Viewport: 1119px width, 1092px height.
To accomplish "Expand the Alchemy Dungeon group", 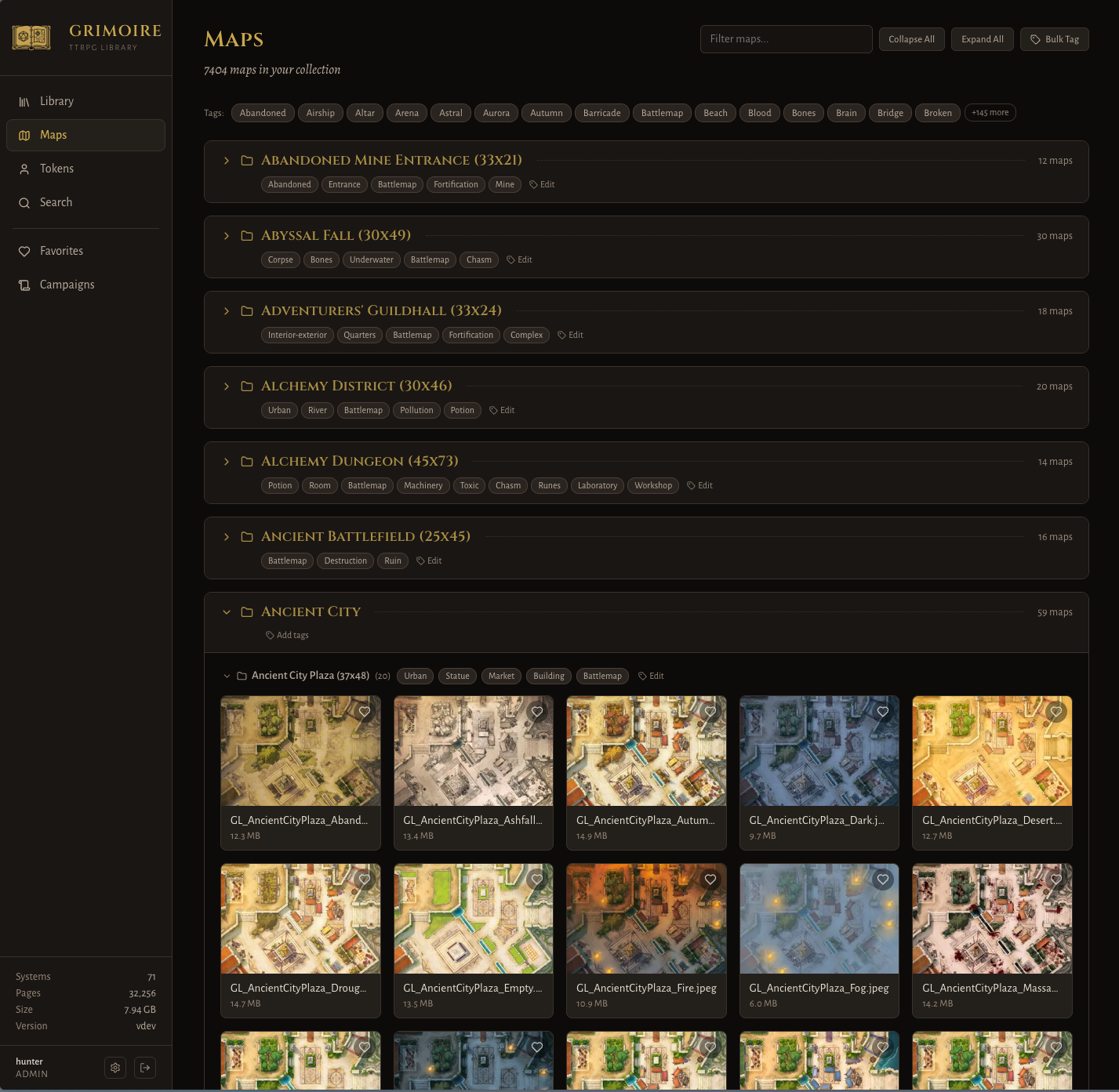I will (x=227, y=462).
